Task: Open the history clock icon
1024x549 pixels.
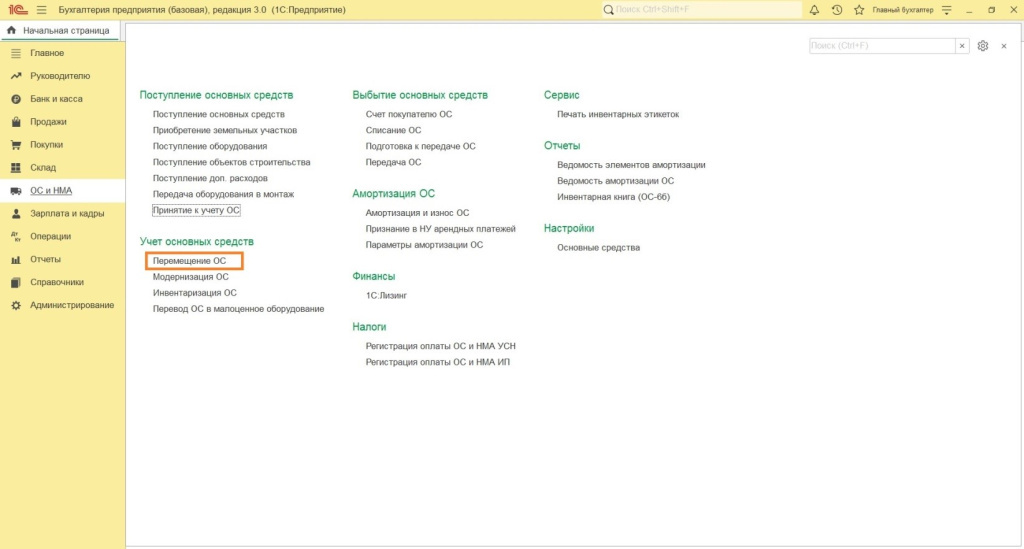Action: 836,10
